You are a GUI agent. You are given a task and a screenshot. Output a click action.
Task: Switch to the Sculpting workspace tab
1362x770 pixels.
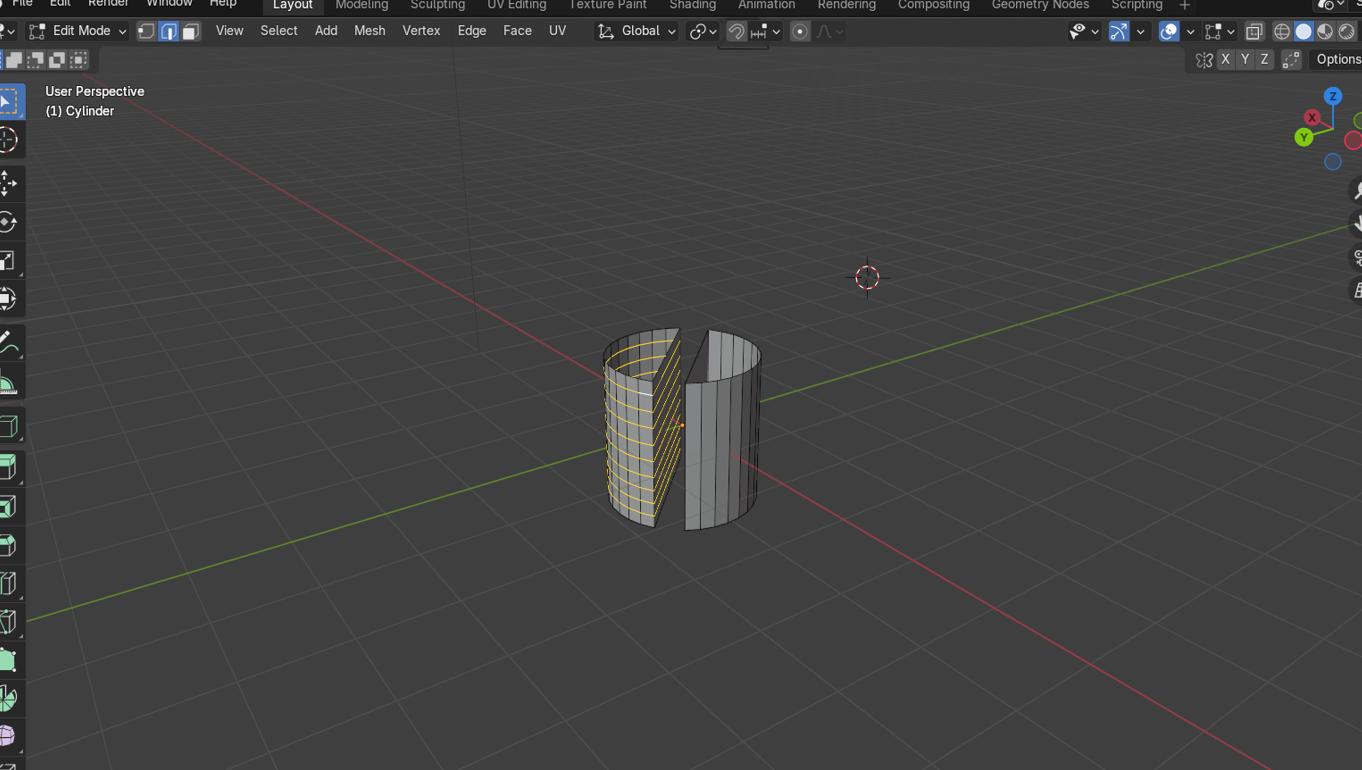point(437,5)
